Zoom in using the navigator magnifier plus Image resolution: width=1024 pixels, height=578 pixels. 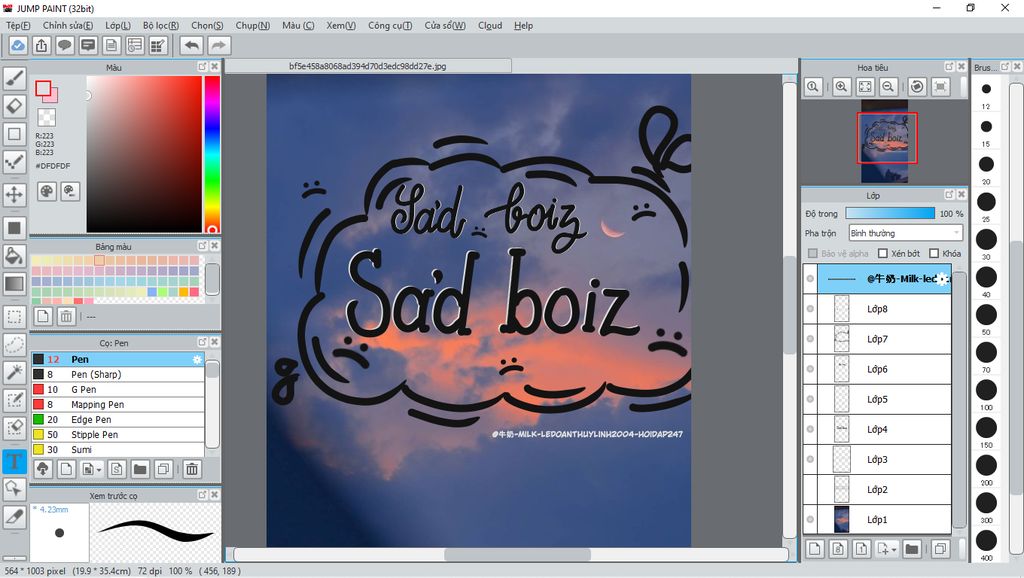[x=841, y=86]
